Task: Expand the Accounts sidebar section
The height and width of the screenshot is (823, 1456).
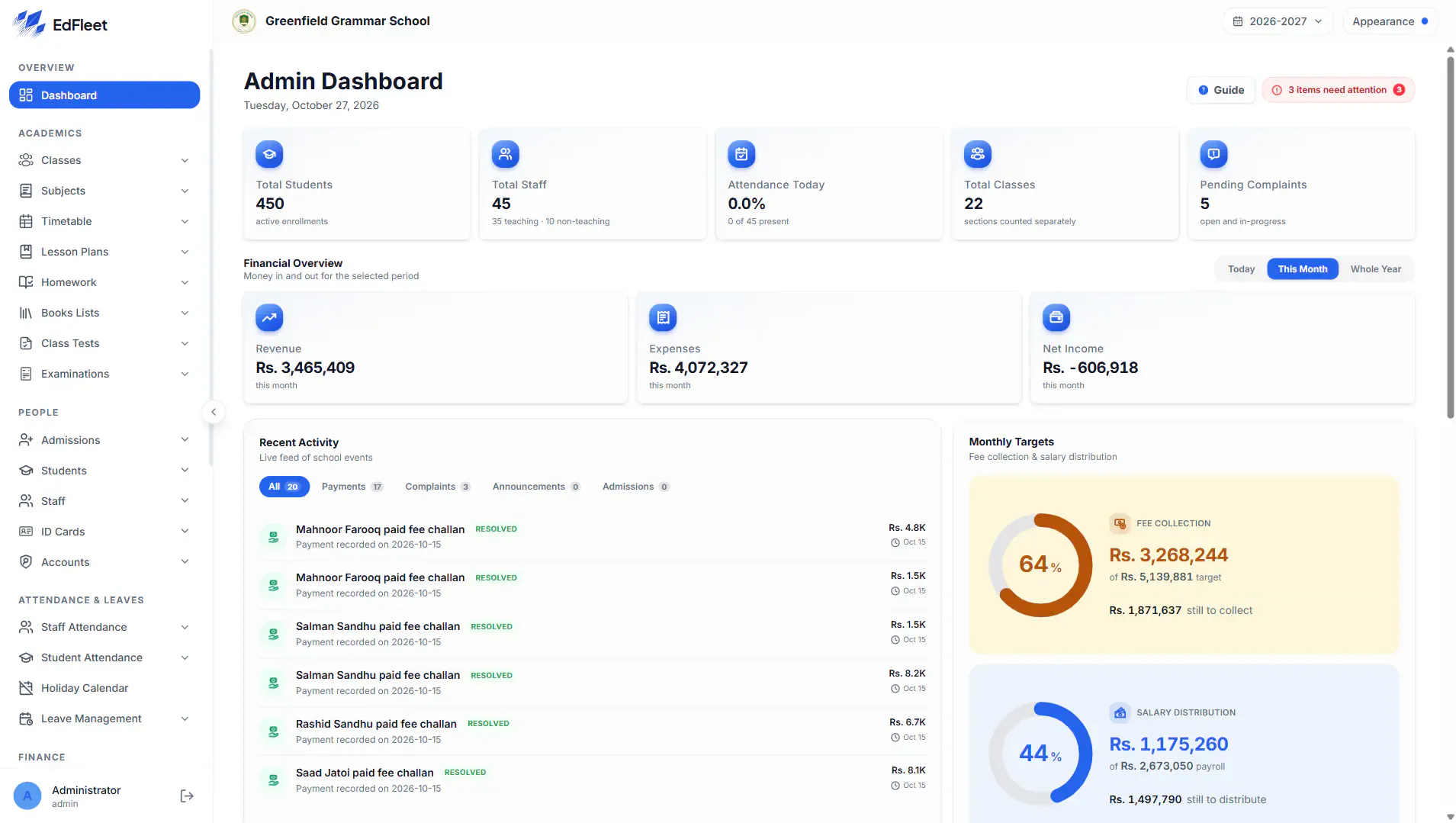Action: pos(104,562)
